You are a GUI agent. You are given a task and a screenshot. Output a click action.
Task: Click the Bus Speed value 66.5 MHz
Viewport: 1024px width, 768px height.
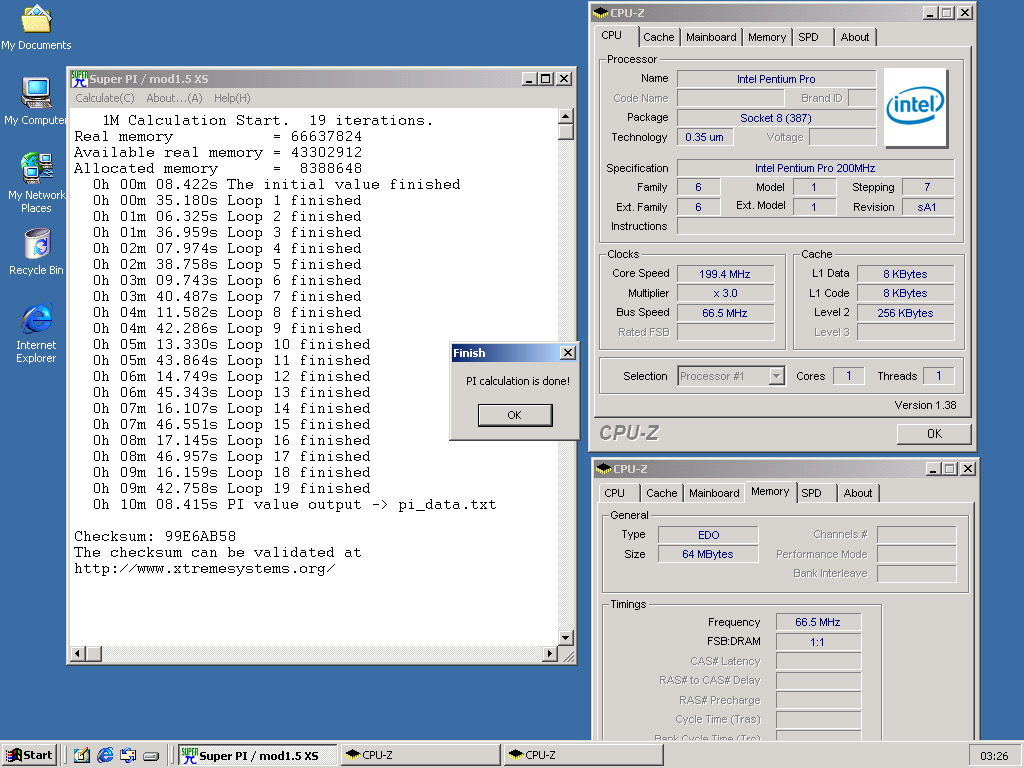(x=725, y=313)
